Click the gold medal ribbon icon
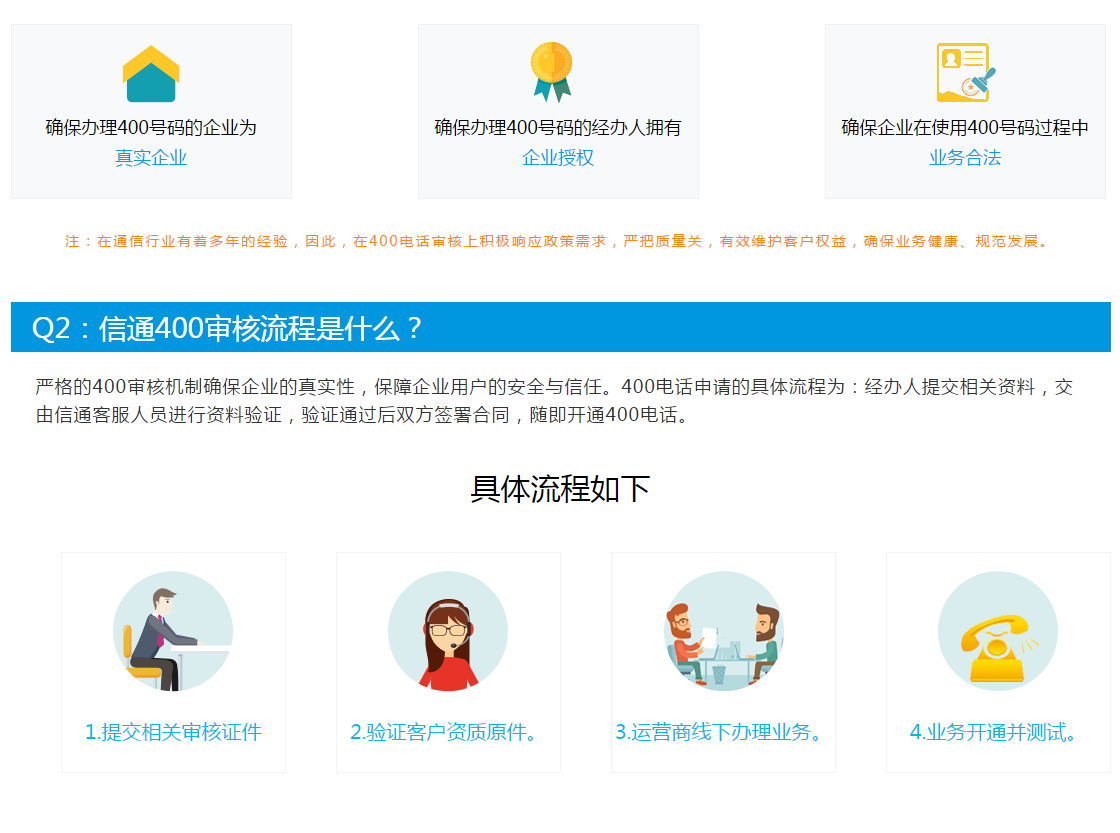1120x833 pixels. point(551,72)
